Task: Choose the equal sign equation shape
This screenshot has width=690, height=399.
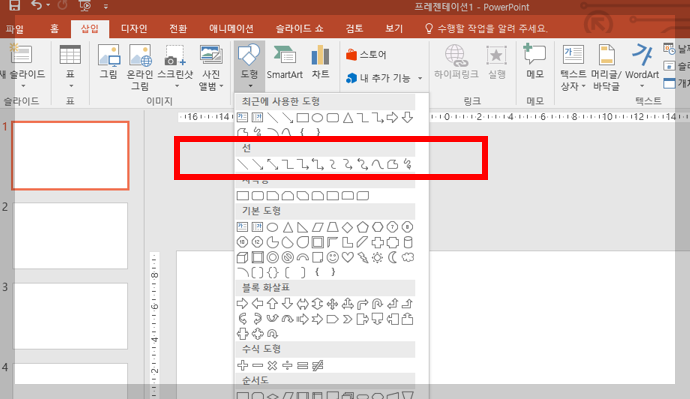Action: pyautogui.click(x=302, y=365)
